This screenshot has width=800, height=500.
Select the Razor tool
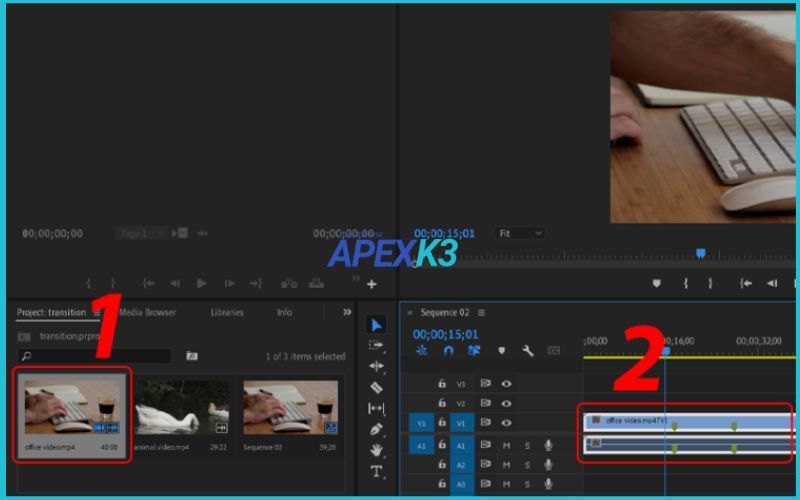pos(376,388)
